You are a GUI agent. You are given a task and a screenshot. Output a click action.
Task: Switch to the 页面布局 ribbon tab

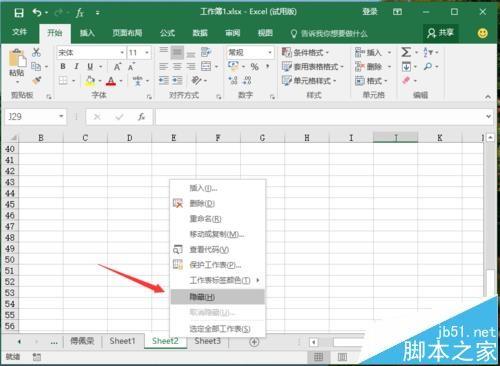click(127, 33)
